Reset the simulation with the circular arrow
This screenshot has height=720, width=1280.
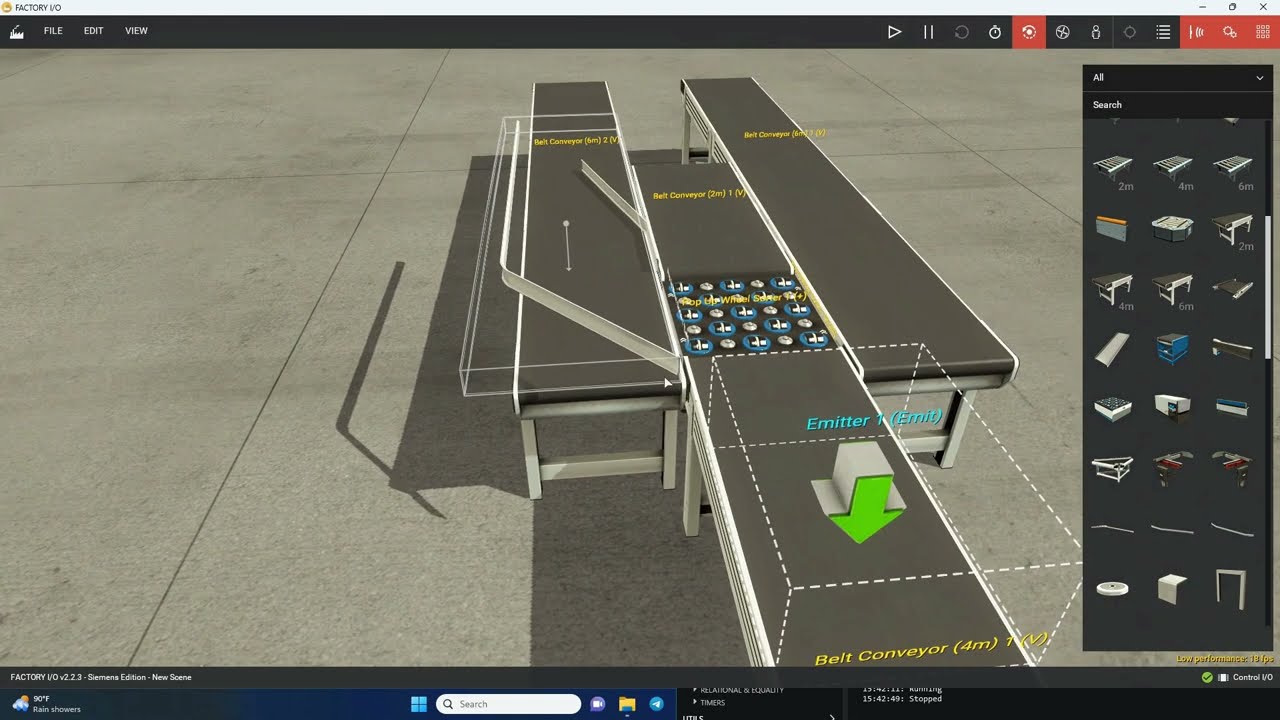pyautogui.click(x=962, y=32)
